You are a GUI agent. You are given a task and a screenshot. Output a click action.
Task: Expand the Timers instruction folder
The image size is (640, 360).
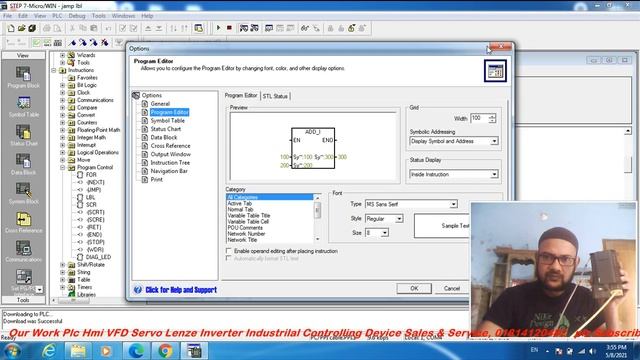(x=62, y=287)
